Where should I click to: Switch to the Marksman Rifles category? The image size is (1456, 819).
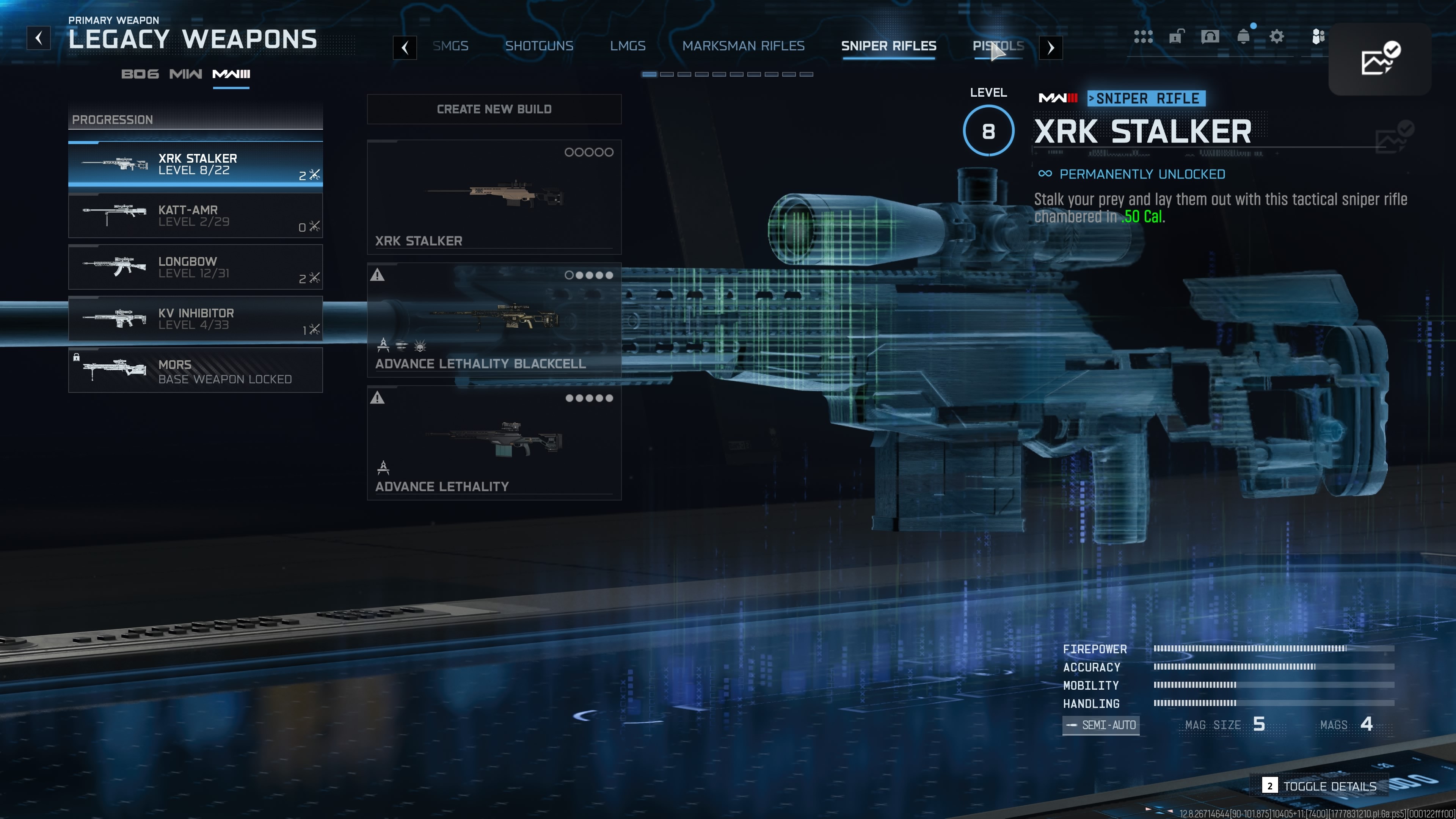(743, 46)
